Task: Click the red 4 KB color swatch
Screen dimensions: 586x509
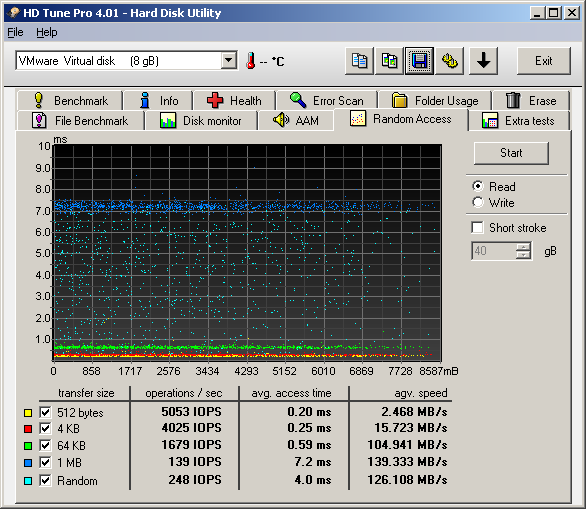Action: [28, 429]
